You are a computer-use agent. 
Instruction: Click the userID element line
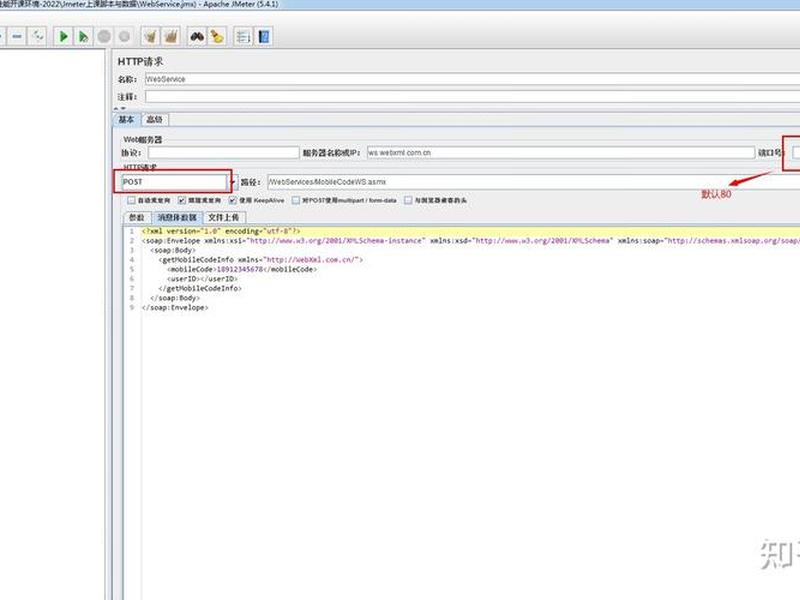(202, 279)
